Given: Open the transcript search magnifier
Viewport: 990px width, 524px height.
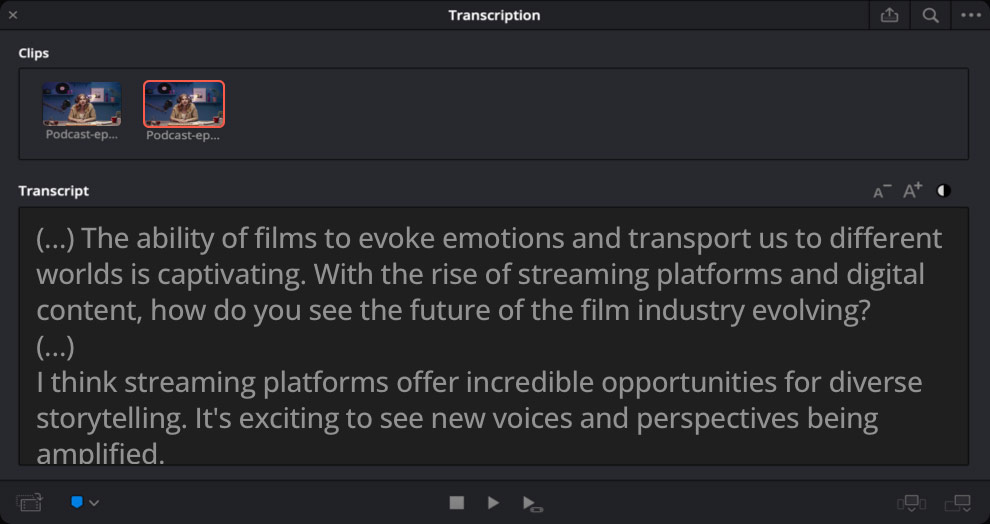Looking at the screenshot, I should [930, 15].
